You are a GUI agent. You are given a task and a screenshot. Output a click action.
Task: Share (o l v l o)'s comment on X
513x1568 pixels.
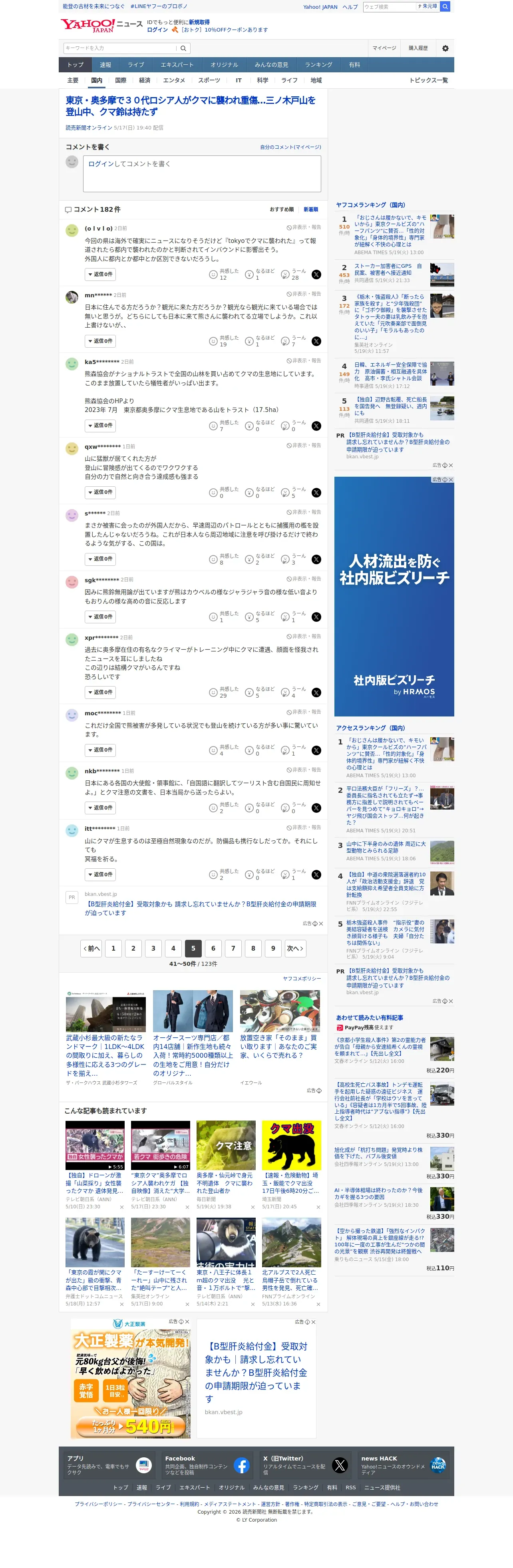[x=316, y=275]
